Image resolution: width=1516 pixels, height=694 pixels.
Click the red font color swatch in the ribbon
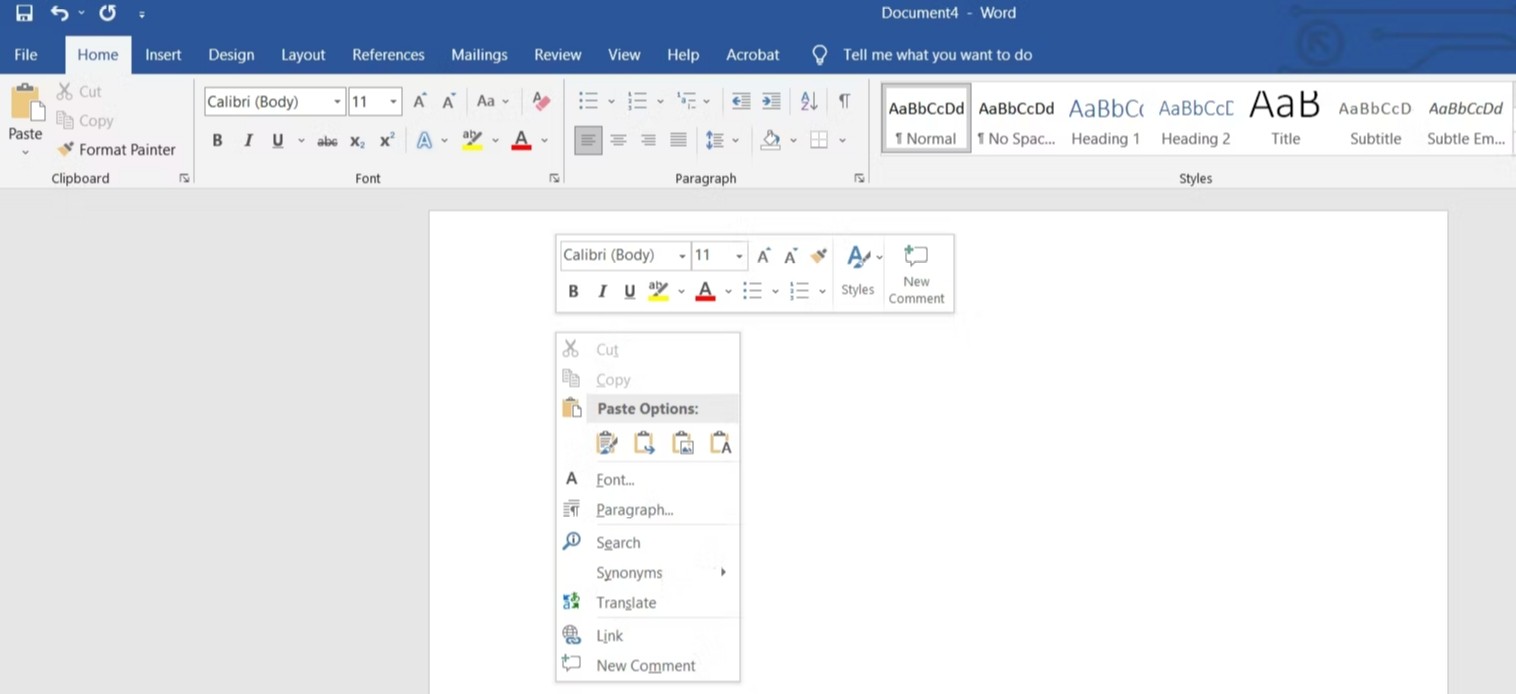pyautogui.click(x=521, y=141)
